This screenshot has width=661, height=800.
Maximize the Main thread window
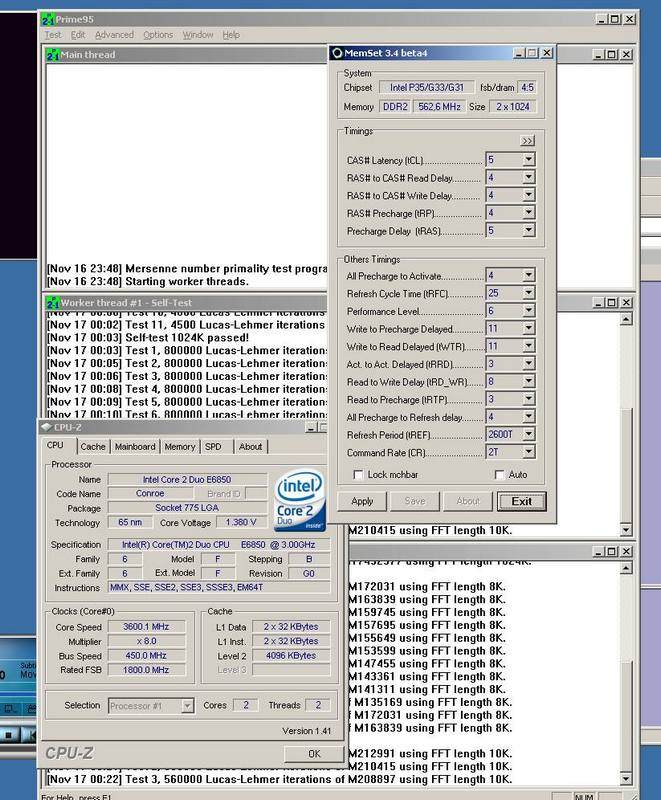pos(612,55)
